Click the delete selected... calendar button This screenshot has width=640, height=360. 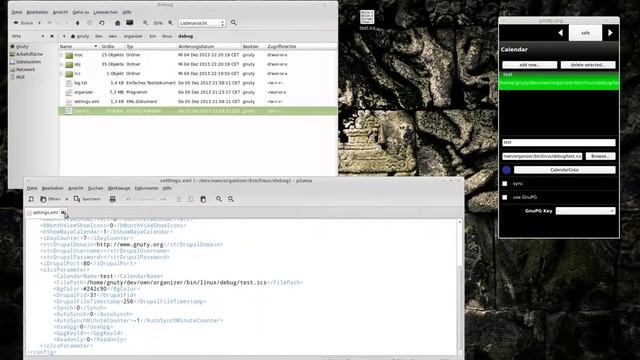(x=588, y=65)
